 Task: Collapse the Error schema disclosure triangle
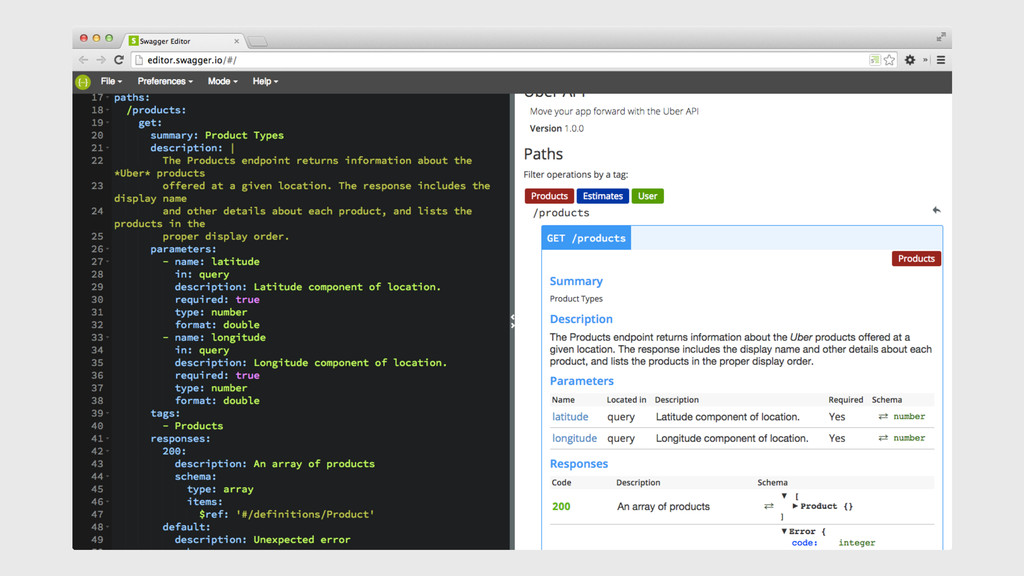point(785,531)
